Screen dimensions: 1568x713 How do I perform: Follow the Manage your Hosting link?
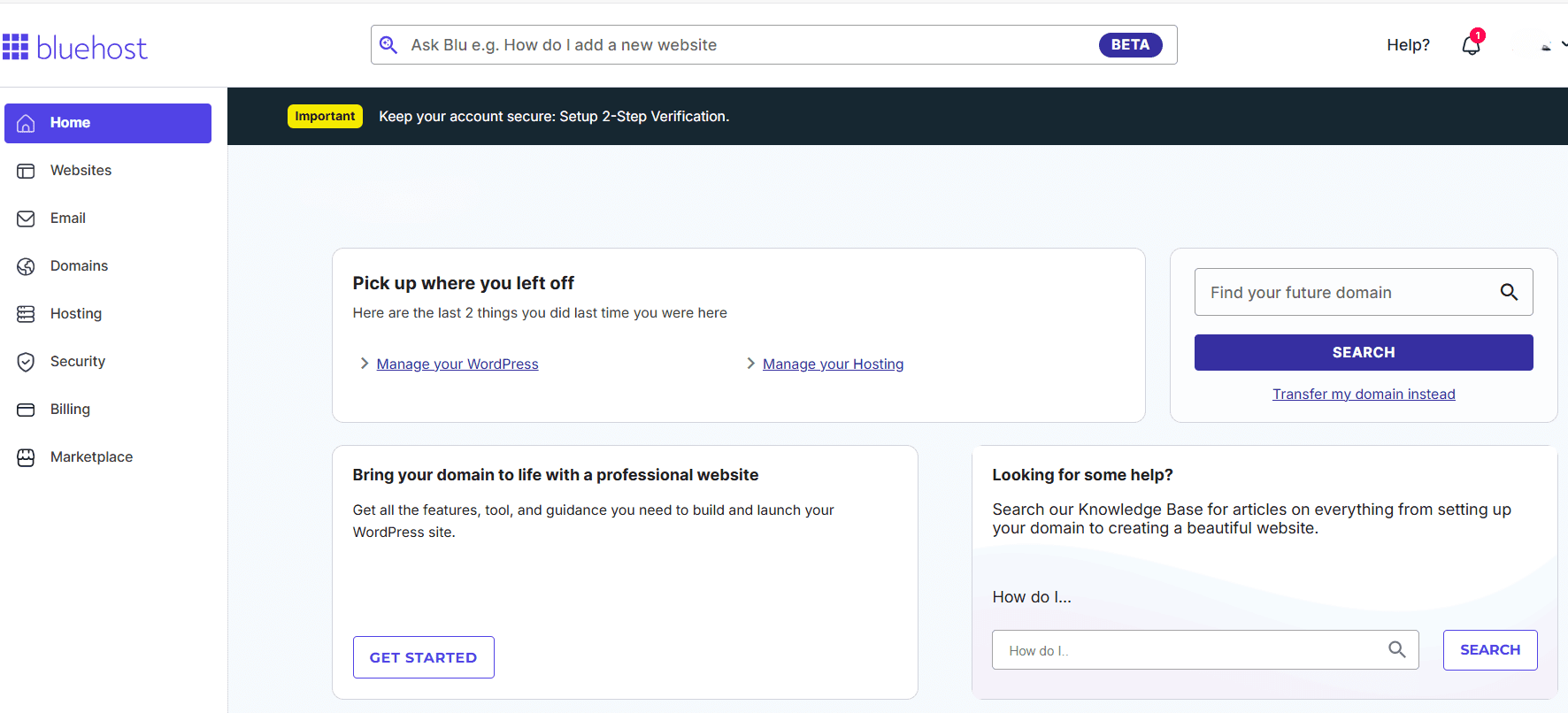coord(833,364)
